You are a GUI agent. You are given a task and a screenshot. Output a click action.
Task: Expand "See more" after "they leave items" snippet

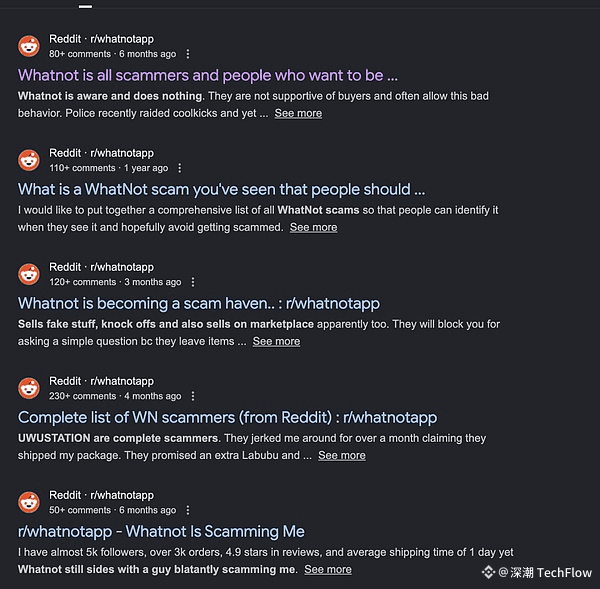tap(276, 341)
